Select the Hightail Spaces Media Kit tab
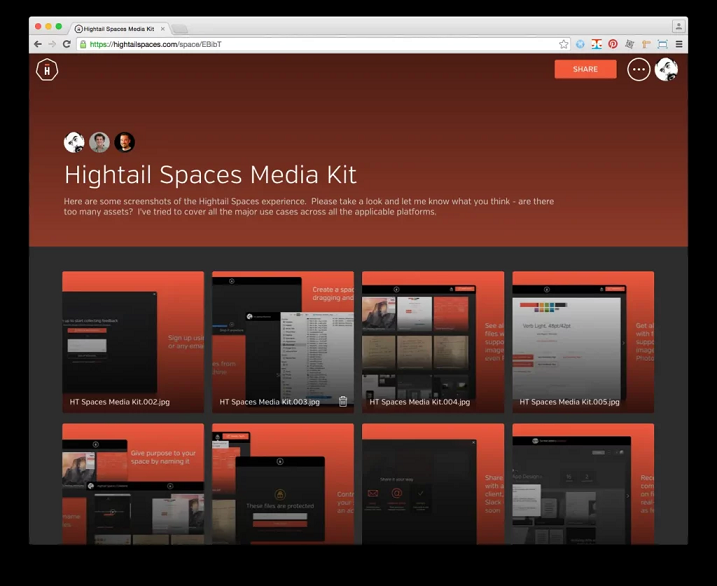Image resolution: width=717 pixels, height=586 pixels. click(x=118, y=29)
